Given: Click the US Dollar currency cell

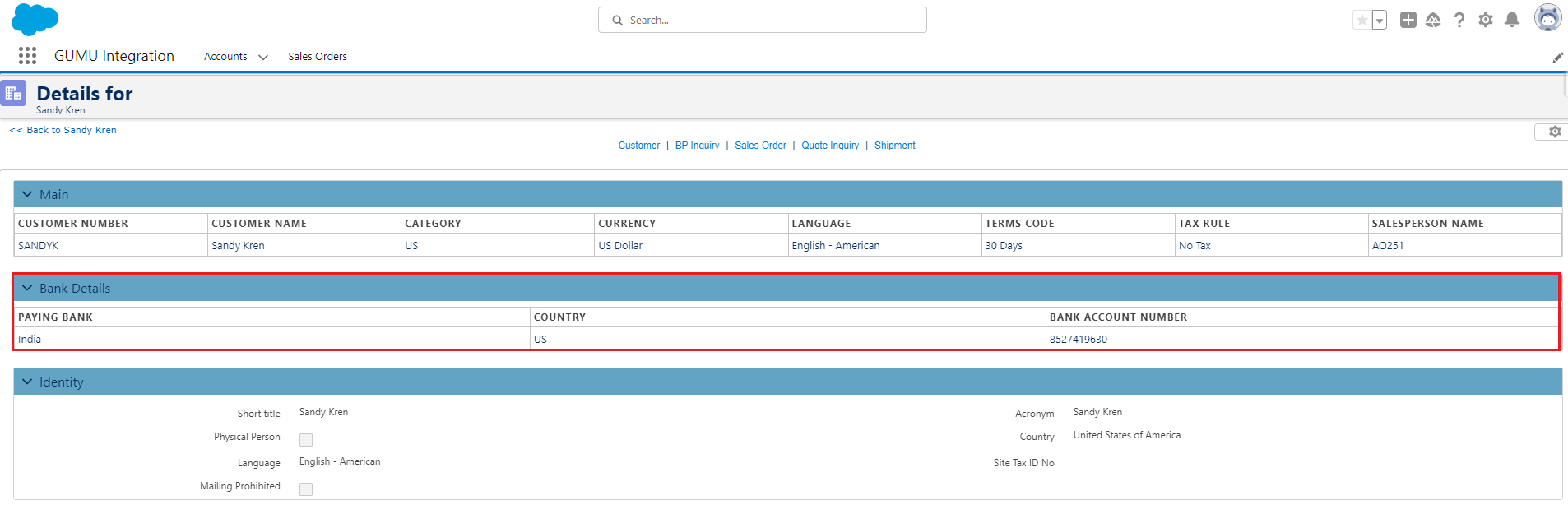Looking at the screenshot, I should [x=691, y=245].
